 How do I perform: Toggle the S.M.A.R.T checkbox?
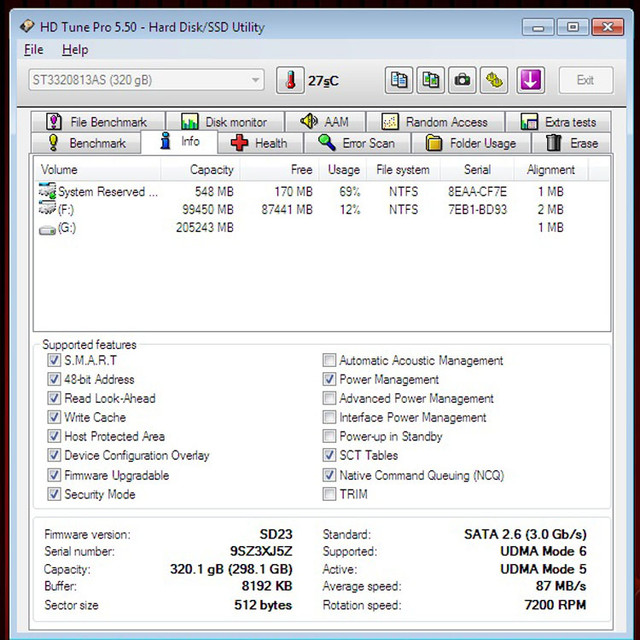[x=54, y=360]
